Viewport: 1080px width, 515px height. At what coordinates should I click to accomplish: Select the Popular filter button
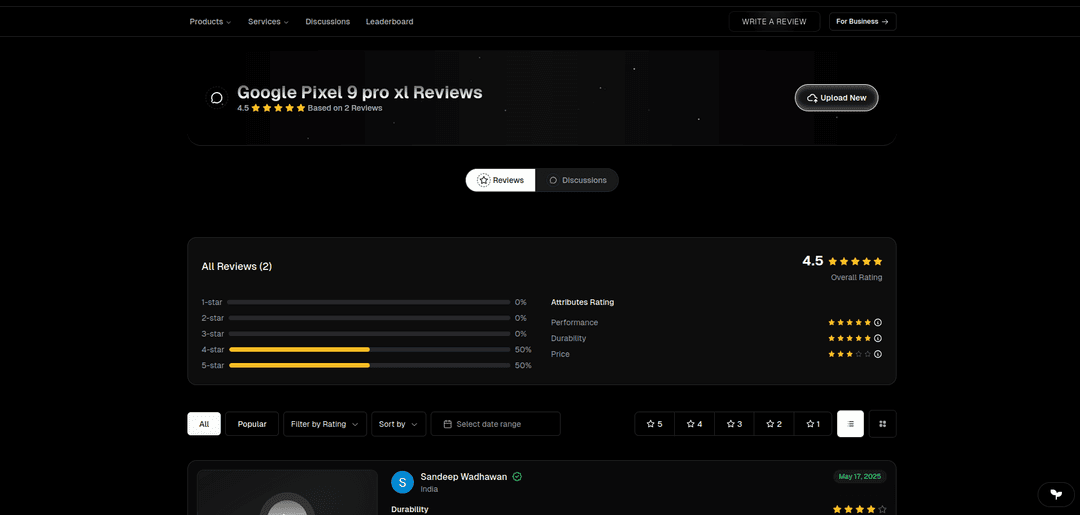(252, 424)
